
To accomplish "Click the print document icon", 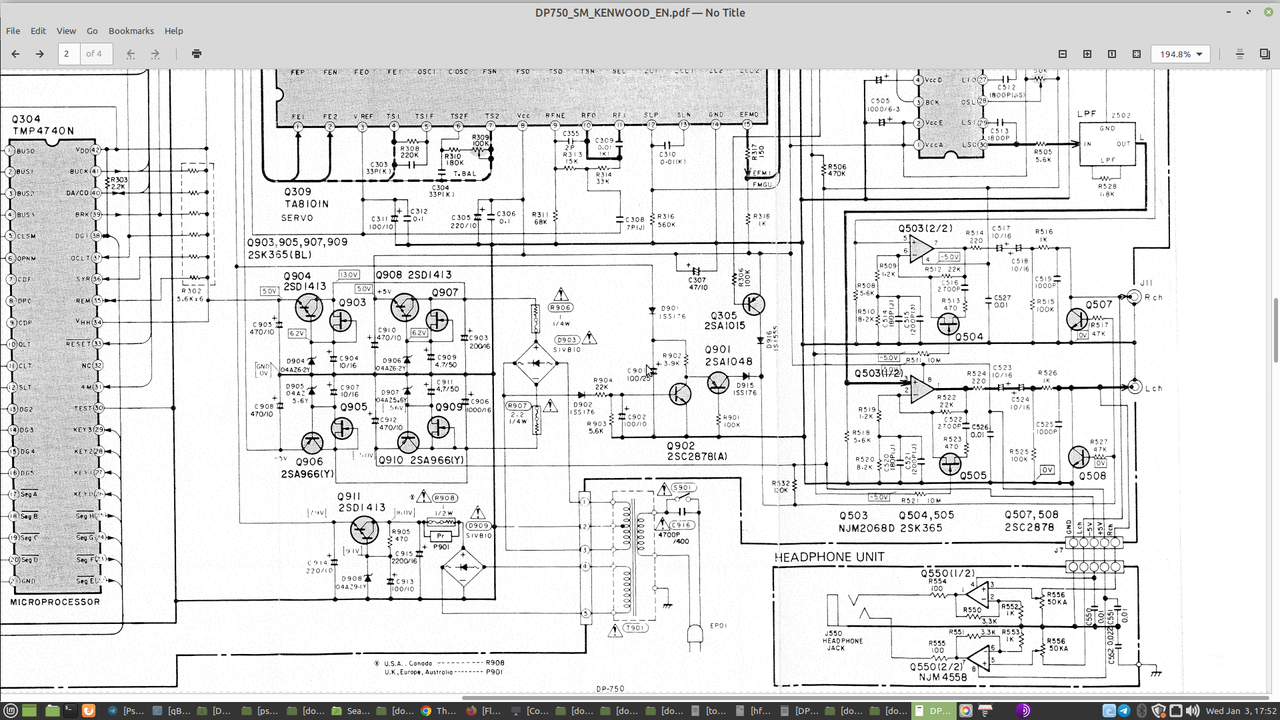I will coord(196,53).
